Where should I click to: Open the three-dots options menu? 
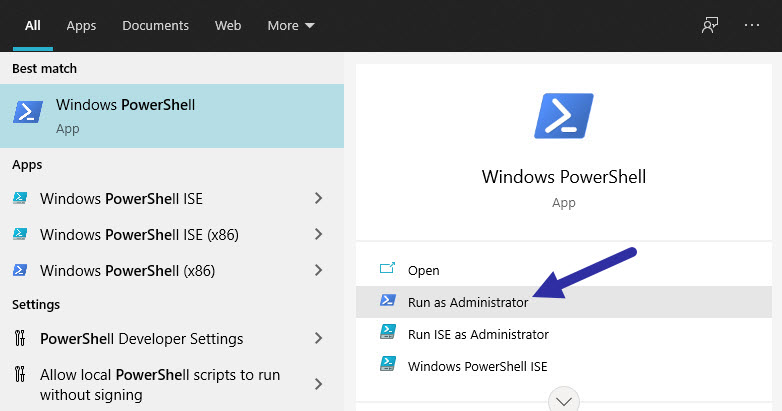click(752, 25)
